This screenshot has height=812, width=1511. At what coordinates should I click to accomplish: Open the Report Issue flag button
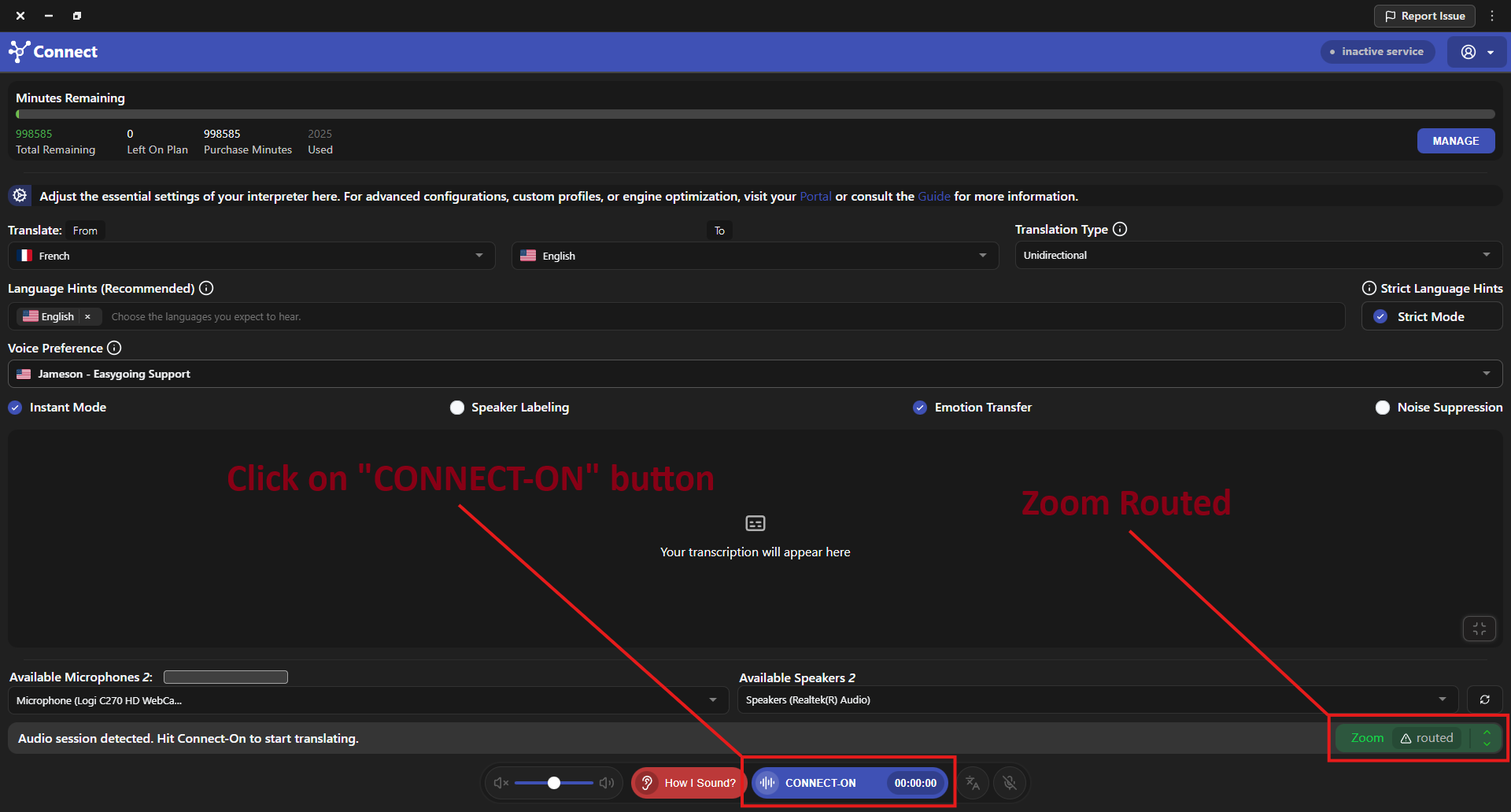point(1424,16)
